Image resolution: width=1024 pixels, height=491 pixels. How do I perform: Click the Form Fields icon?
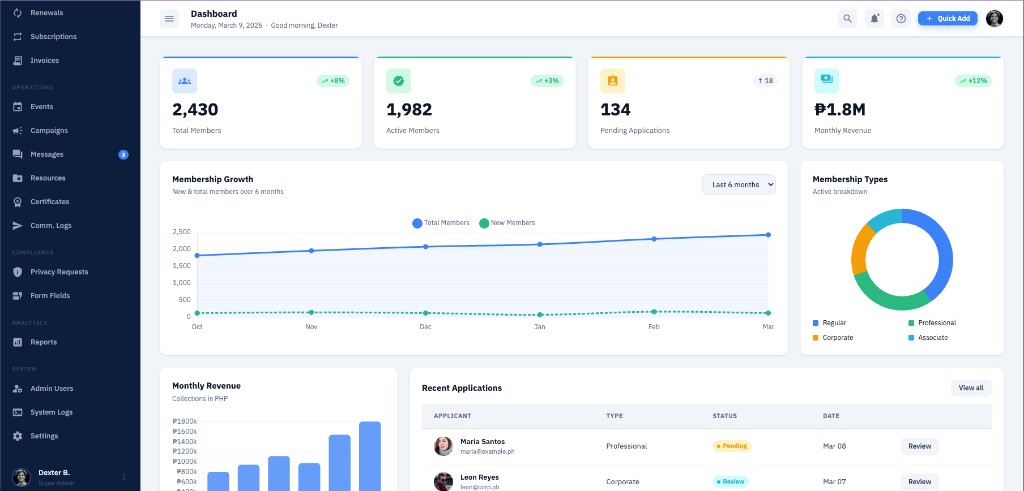point(18,296)
